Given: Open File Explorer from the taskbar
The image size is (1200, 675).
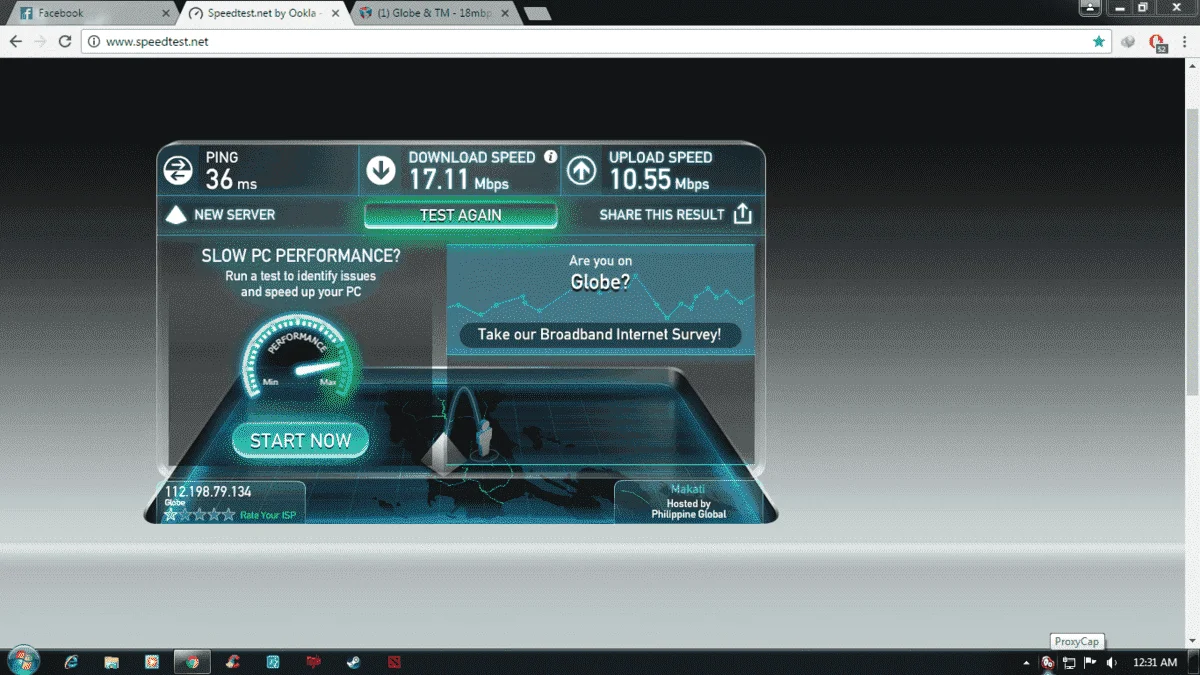Looking at the screenshot, I should (x=111, y=662).
